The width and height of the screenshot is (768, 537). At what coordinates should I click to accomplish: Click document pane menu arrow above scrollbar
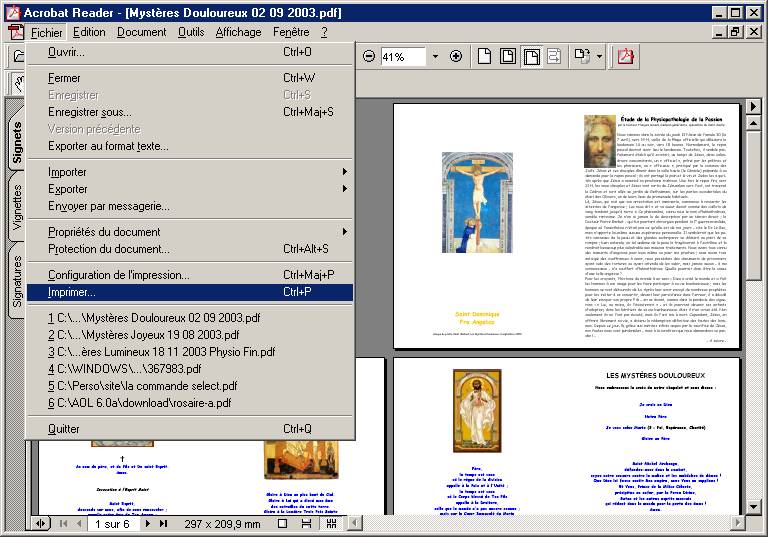click(x=753, y=106)
